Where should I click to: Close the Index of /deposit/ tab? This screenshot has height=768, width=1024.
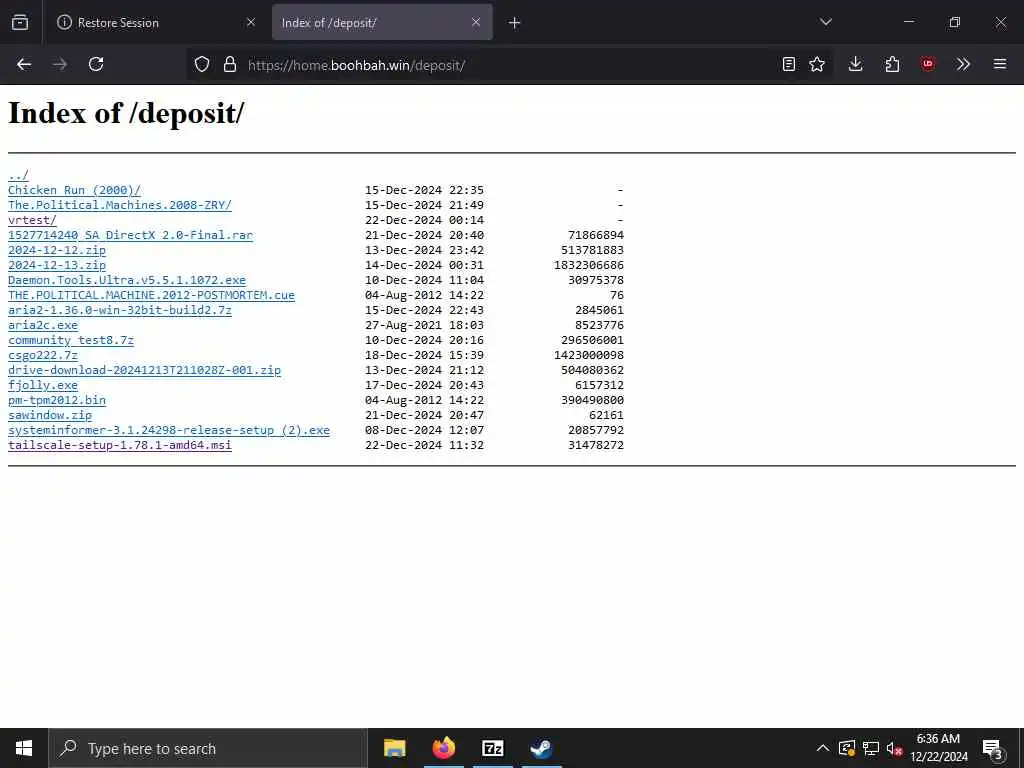[x=476, y=22]
